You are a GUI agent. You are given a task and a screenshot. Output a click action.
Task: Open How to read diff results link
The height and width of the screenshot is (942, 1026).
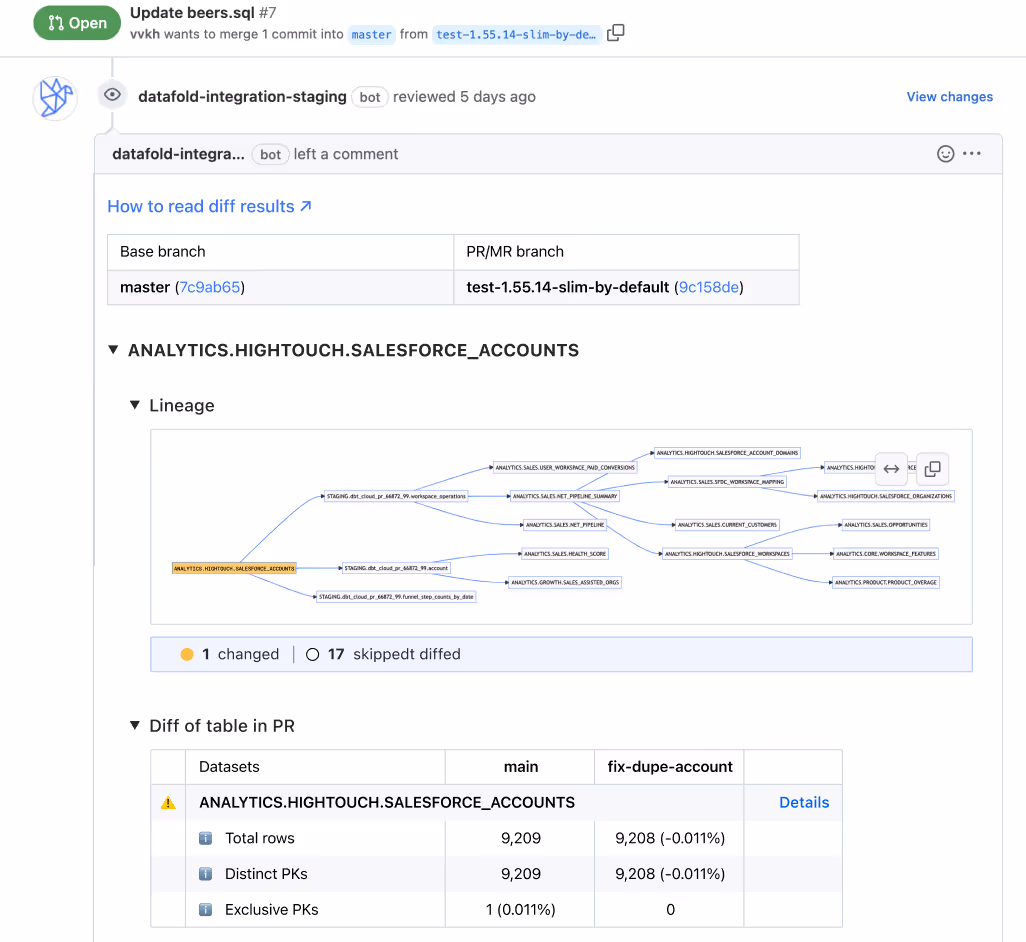click(x=209, y=207)
